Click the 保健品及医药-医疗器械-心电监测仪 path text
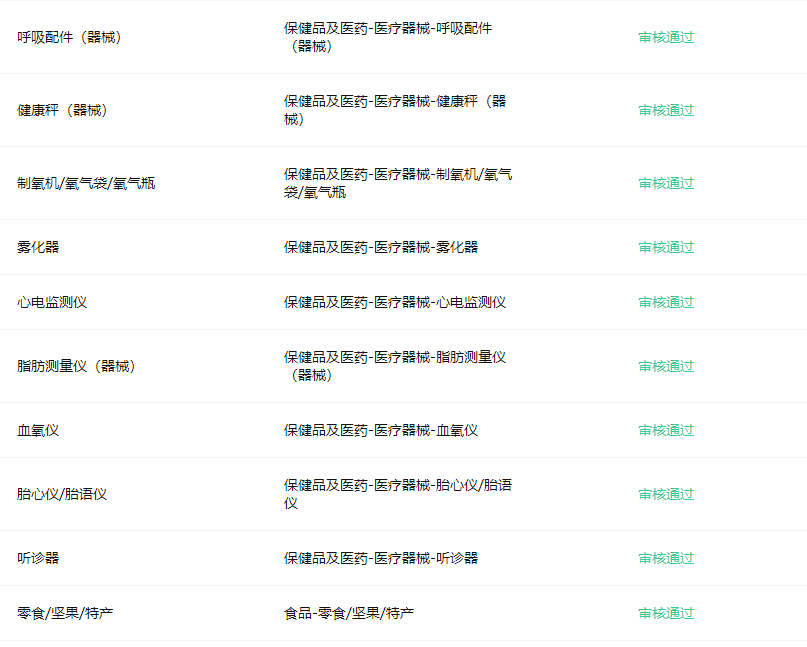Image resolution: width=807 pixels, height=647 pixels. [x=394, y=302]
